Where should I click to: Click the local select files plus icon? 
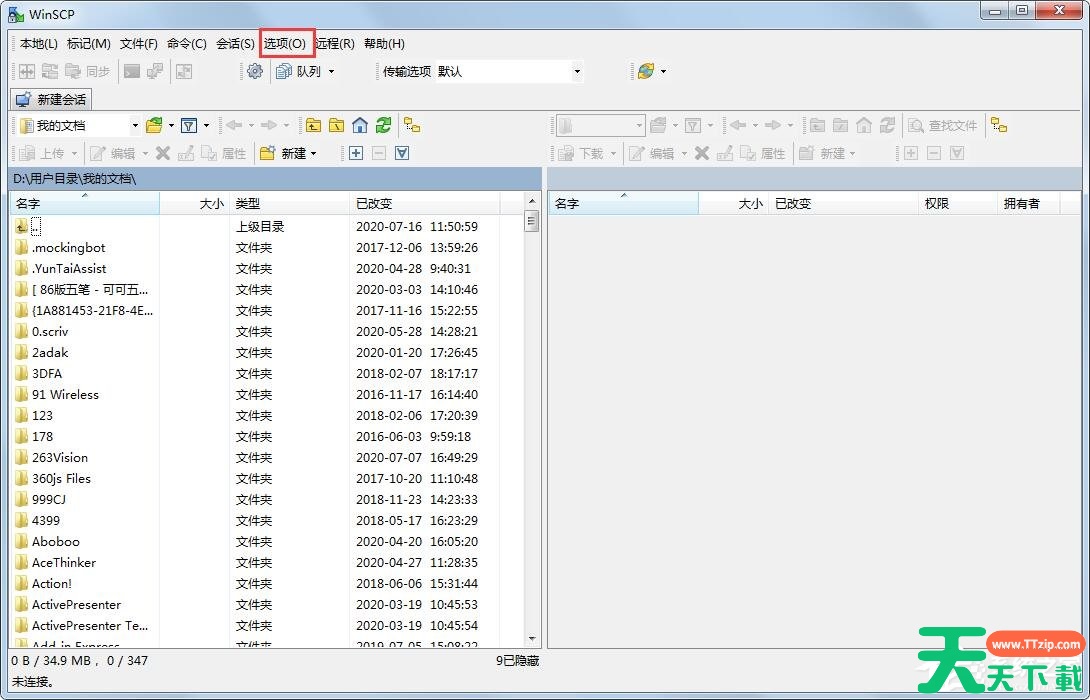coord(356,153)
